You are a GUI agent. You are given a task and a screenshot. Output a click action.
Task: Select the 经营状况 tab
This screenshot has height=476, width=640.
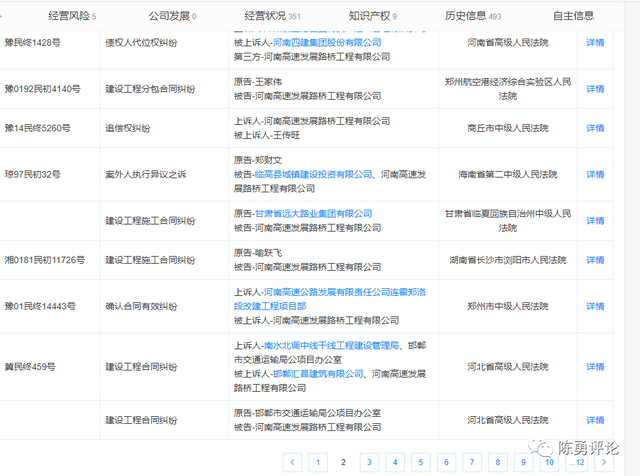click(x=272, y=16)
